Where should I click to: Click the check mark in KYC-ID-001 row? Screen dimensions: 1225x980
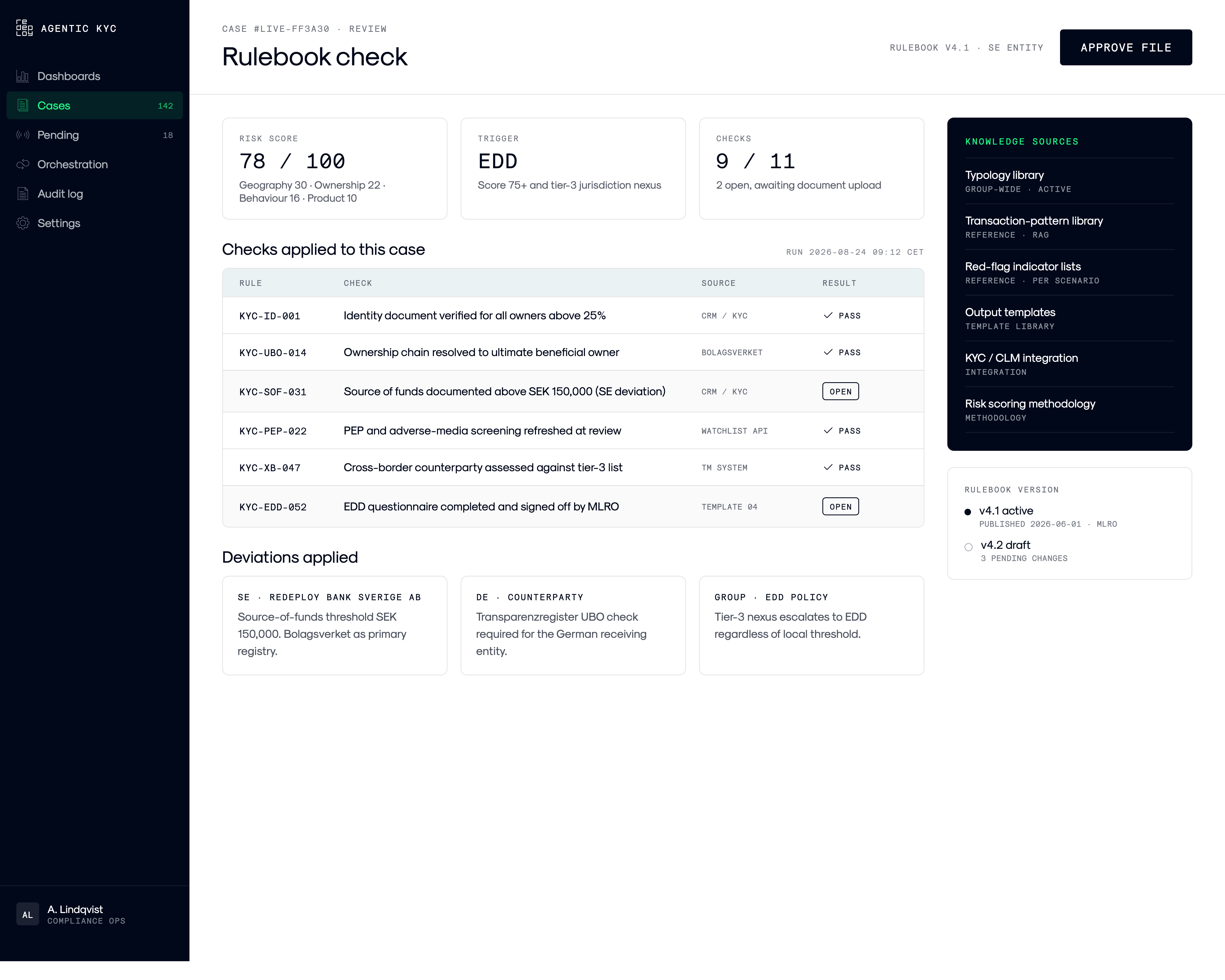(x=828, y=316)
